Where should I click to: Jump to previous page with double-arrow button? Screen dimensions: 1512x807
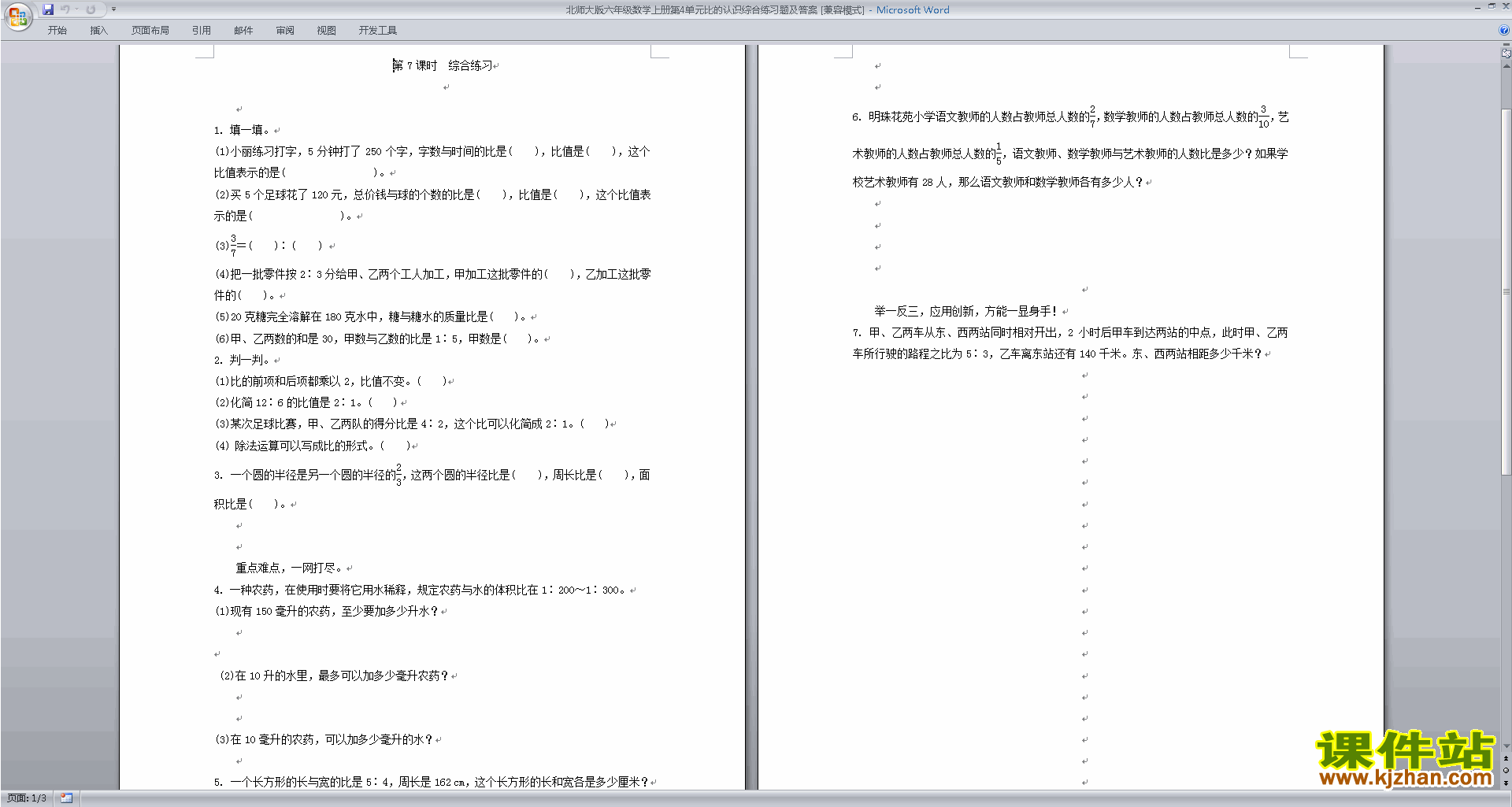pos(1506,758)
